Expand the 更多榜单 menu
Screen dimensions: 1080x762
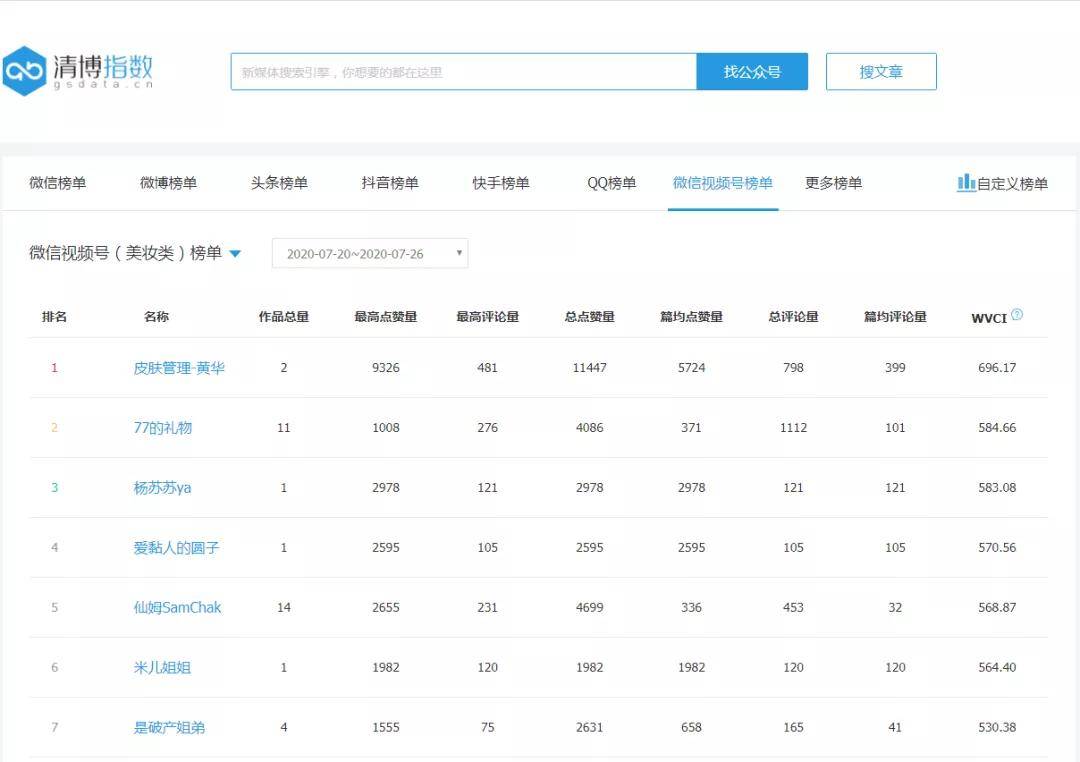coord(833,183)
